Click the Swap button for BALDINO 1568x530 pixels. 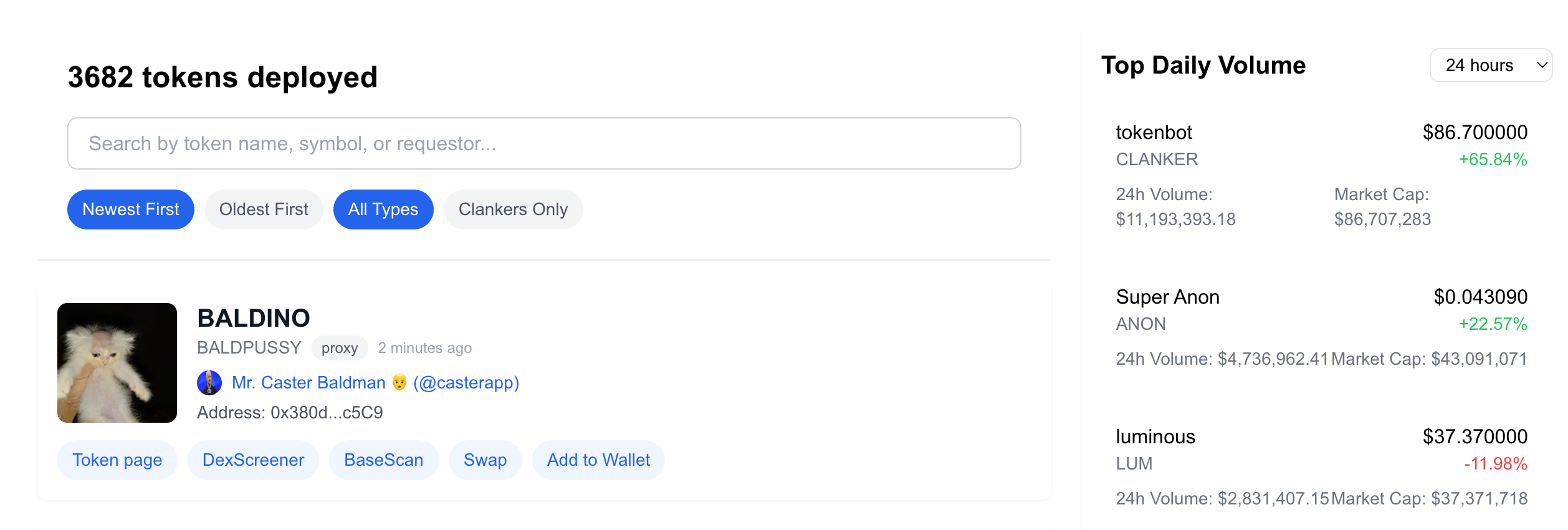pos(485,460)
